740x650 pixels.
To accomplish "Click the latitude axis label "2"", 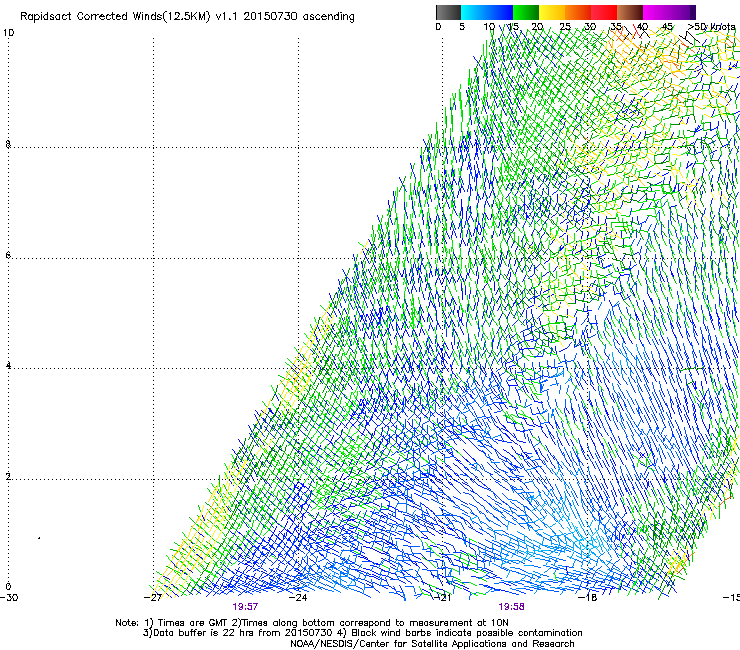I will (x=8, y=477).
